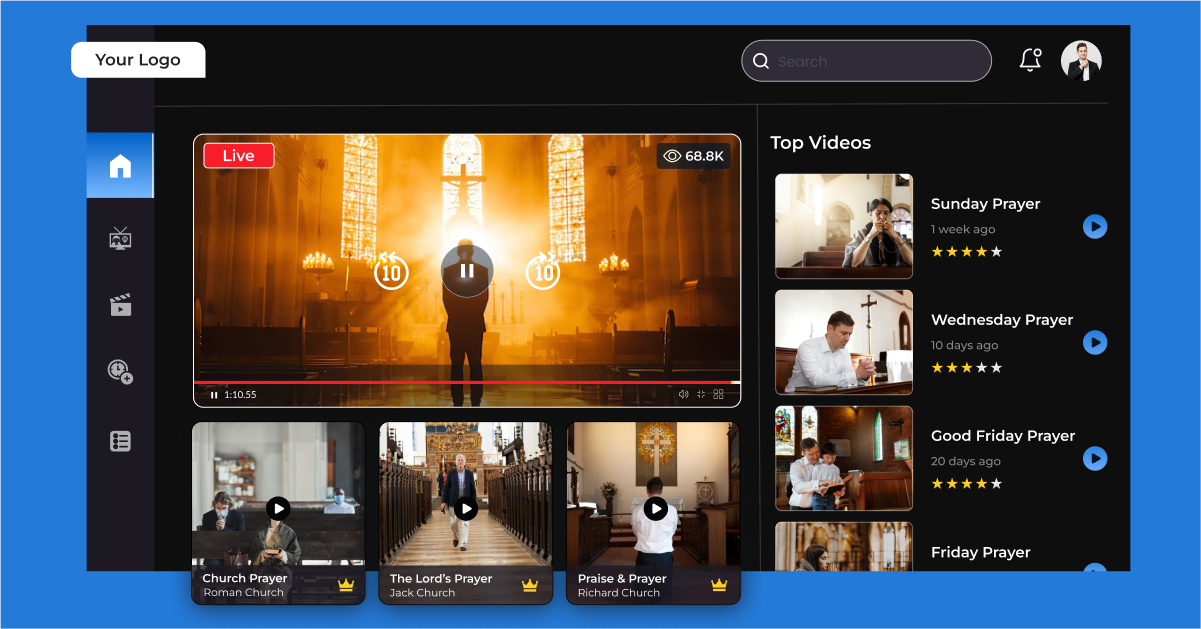Click the Live badge on the stream
The image size is (1201, 629).
(238, 155)
